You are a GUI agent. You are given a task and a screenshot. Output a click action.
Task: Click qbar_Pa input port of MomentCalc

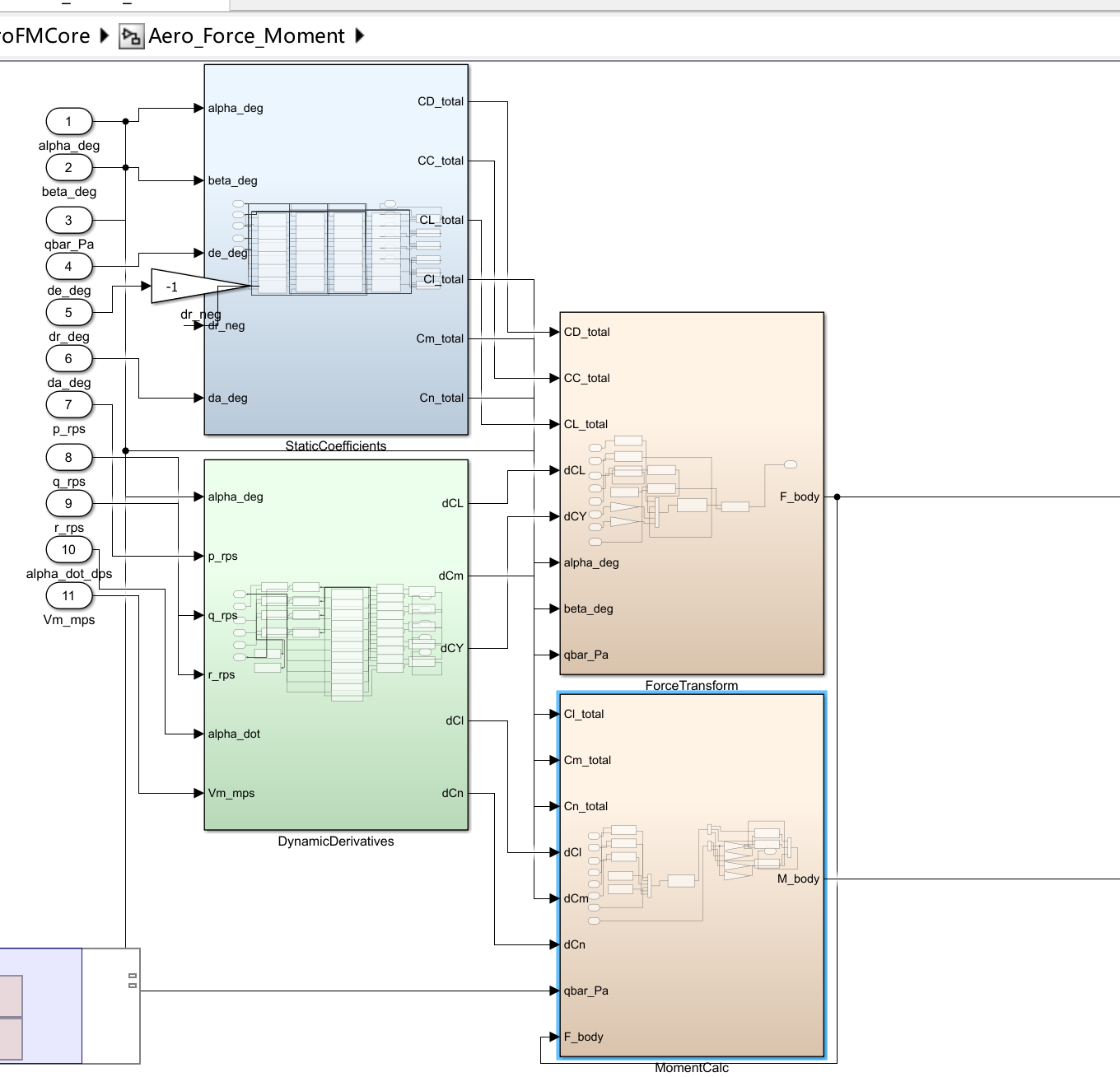(586, 991)
